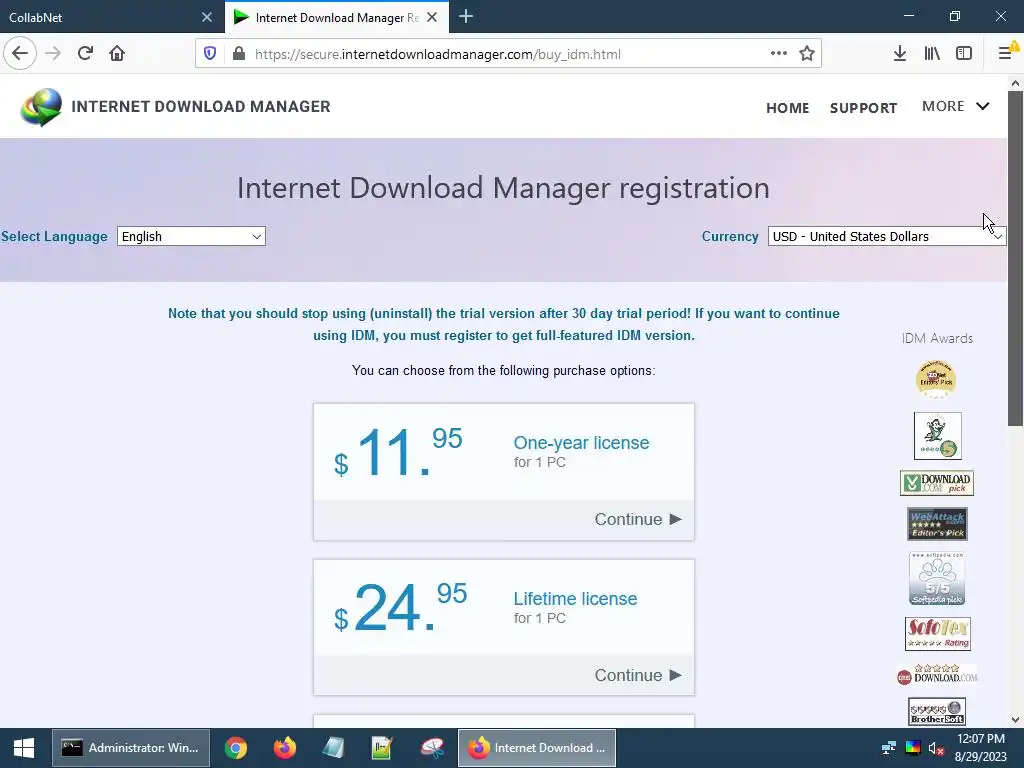Viewport: 1024px width, 768px height.
Task: Switch to the Administrator command prompt window
Action: [x=131, y=748]
